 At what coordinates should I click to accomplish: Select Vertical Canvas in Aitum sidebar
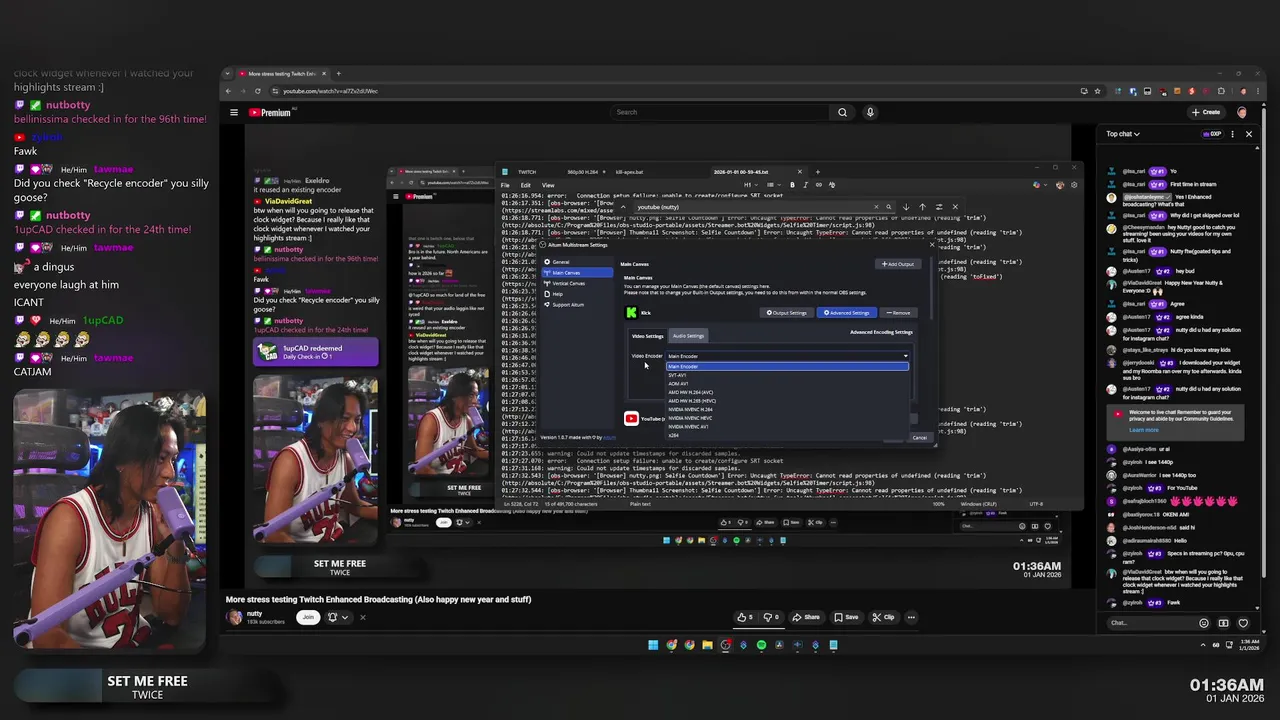577,283
